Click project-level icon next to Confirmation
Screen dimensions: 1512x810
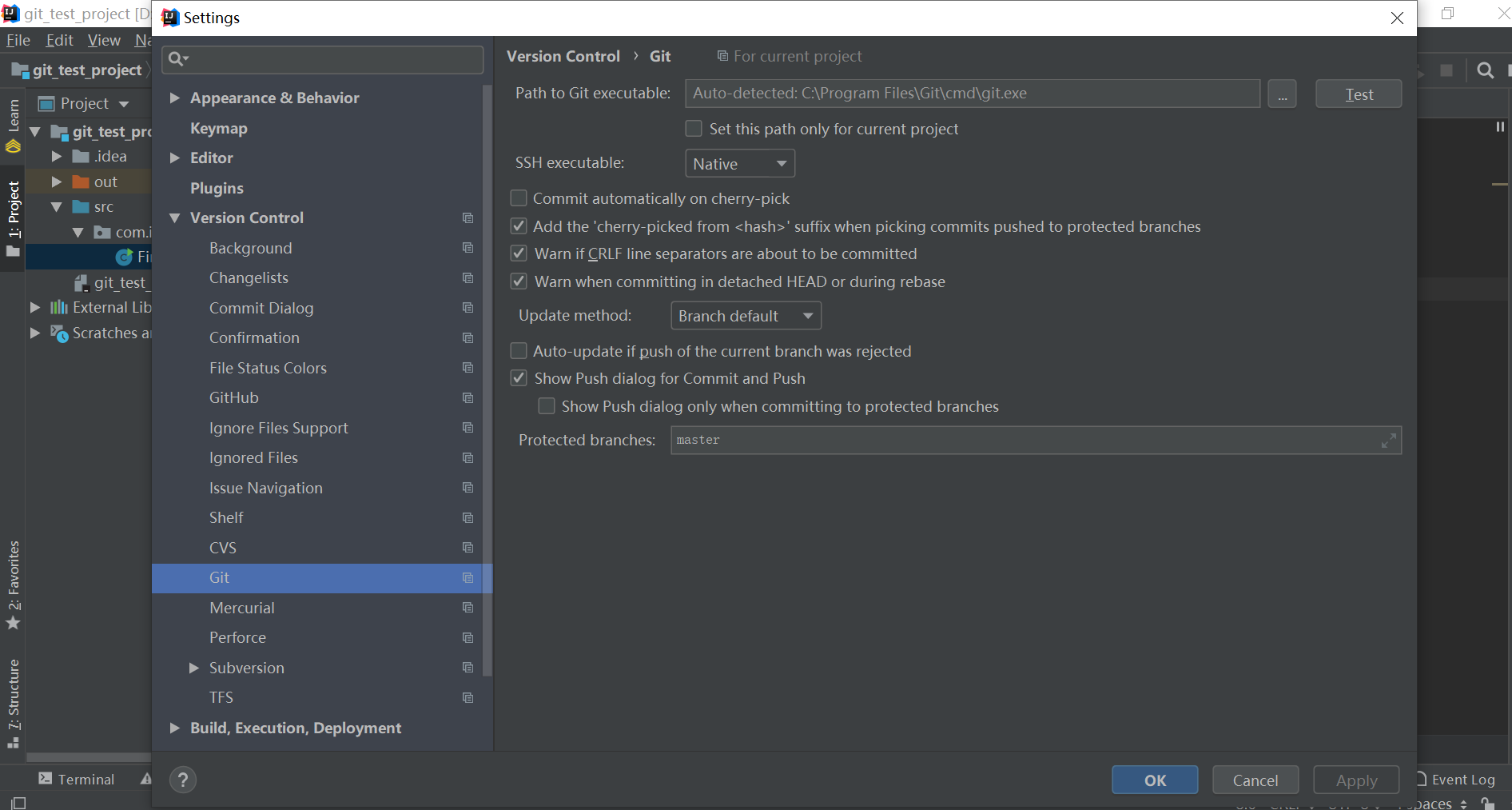click(x=468, y=337)
